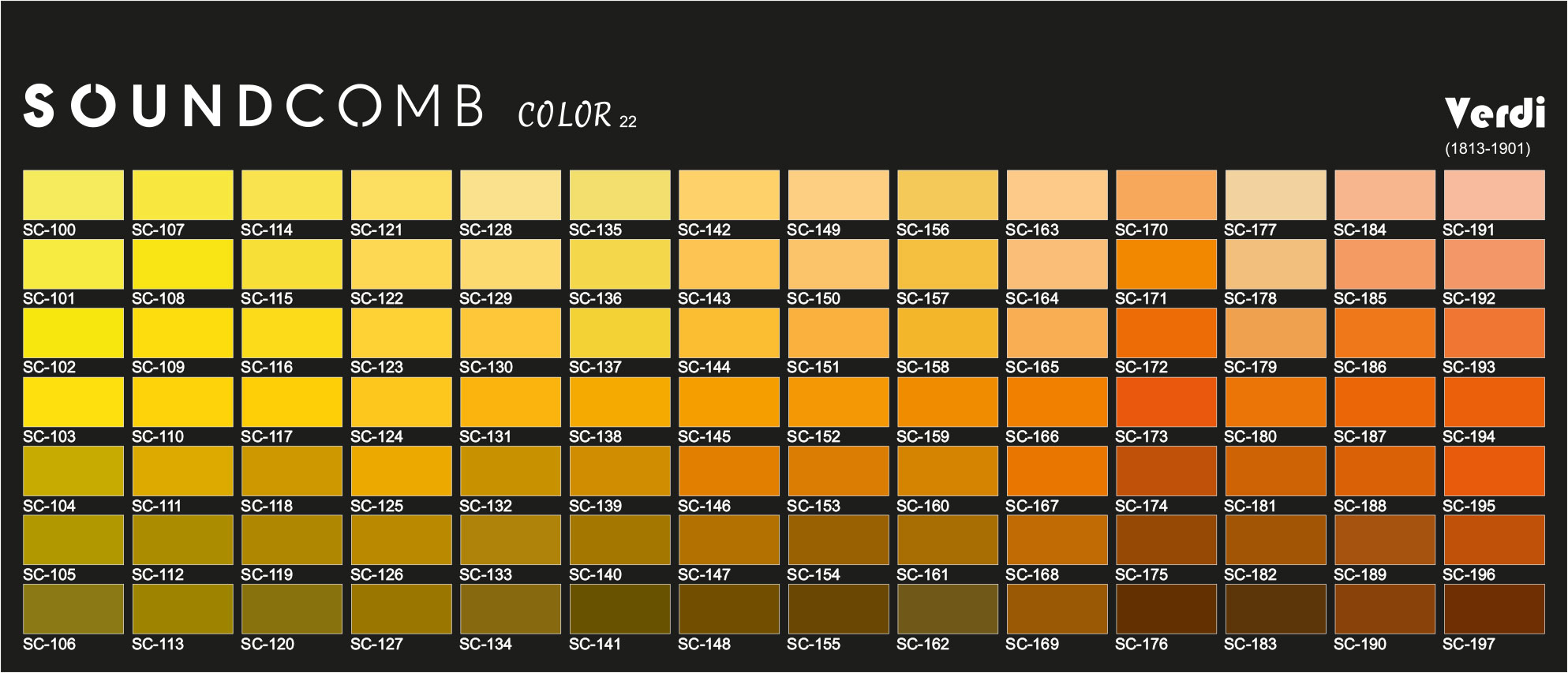
Task: Click the Verdi title text
Action: click(x=1495, y=113)
